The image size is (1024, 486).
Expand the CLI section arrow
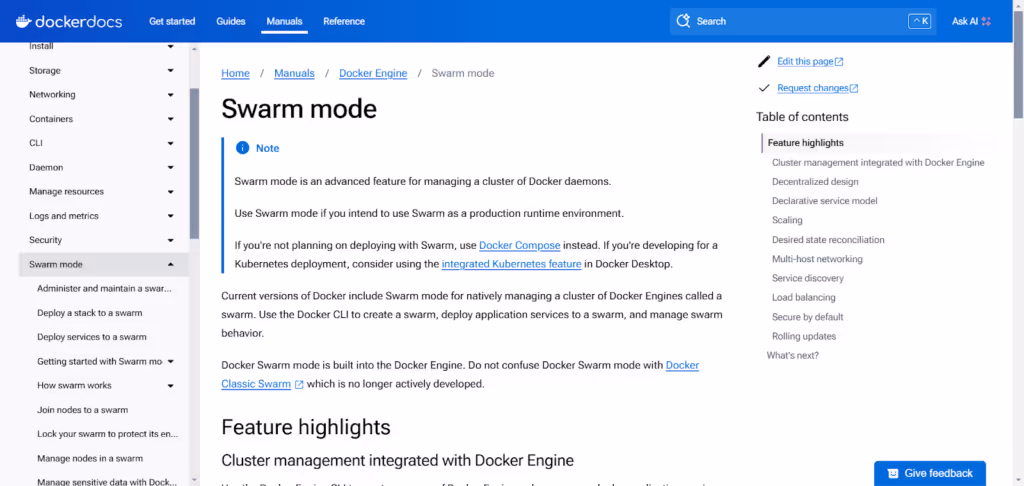pos(170,143)
